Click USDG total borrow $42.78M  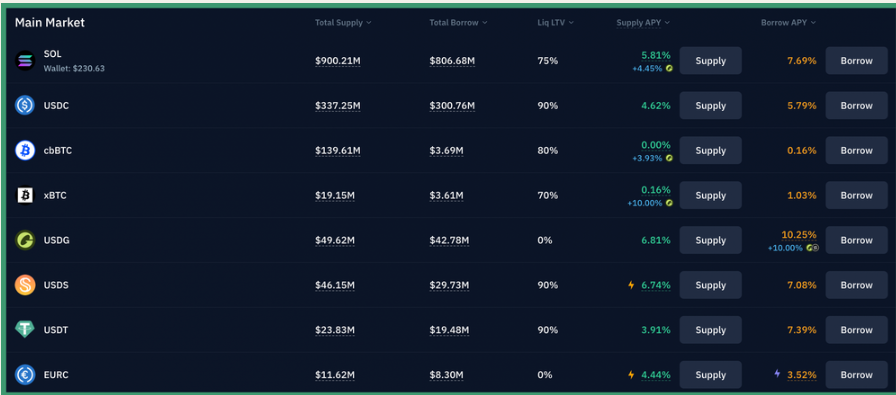coord(450,240)
